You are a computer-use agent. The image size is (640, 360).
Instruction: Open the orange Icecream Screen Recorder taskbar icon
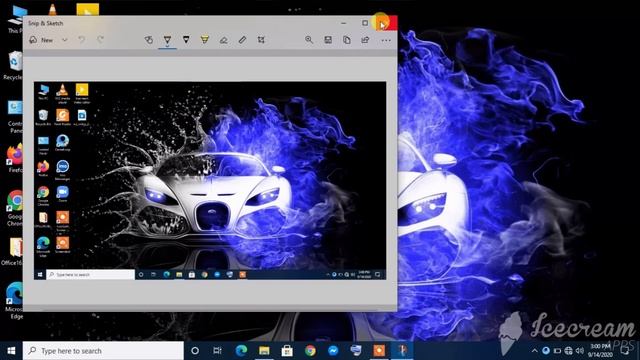(x=379, y=351)
